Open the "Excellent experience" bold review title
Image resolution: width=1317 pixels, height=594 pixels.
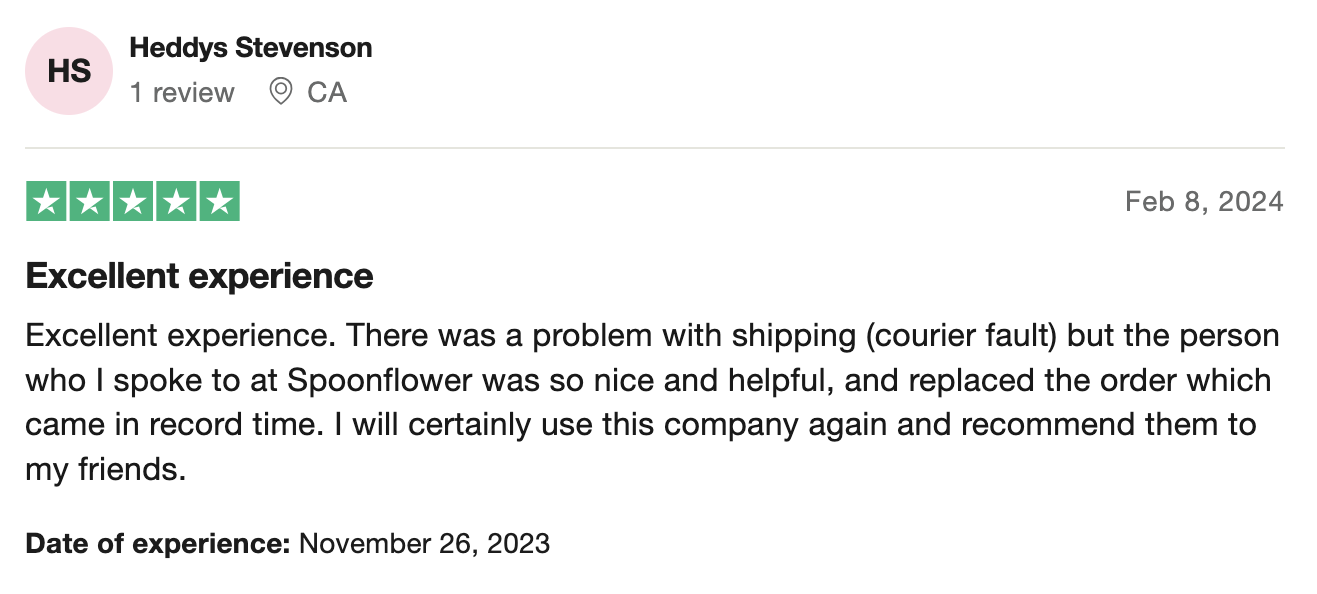click(x=200, y=276)
